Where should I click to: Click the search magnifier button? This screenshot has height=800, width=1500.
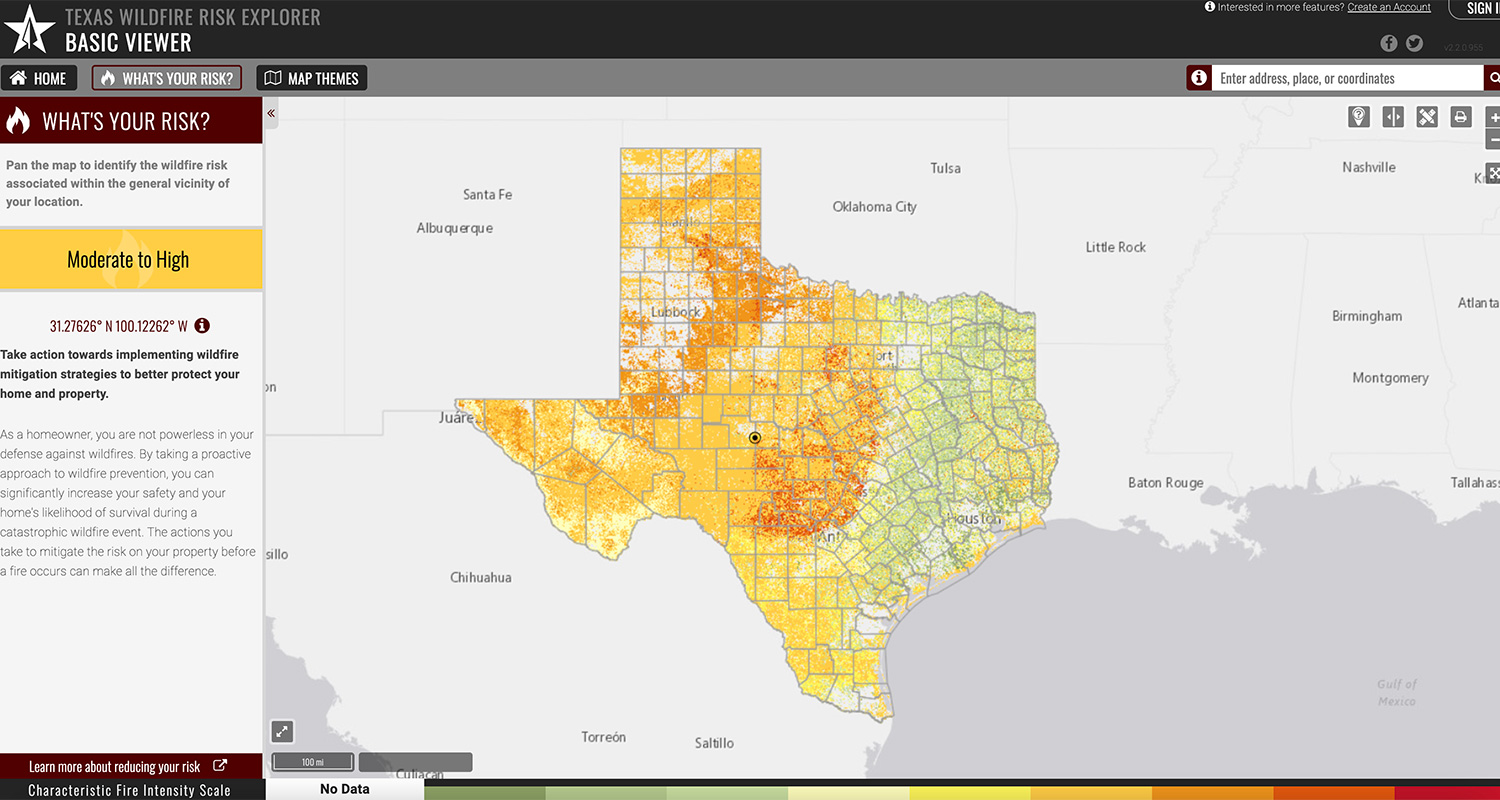point(1493,78)
